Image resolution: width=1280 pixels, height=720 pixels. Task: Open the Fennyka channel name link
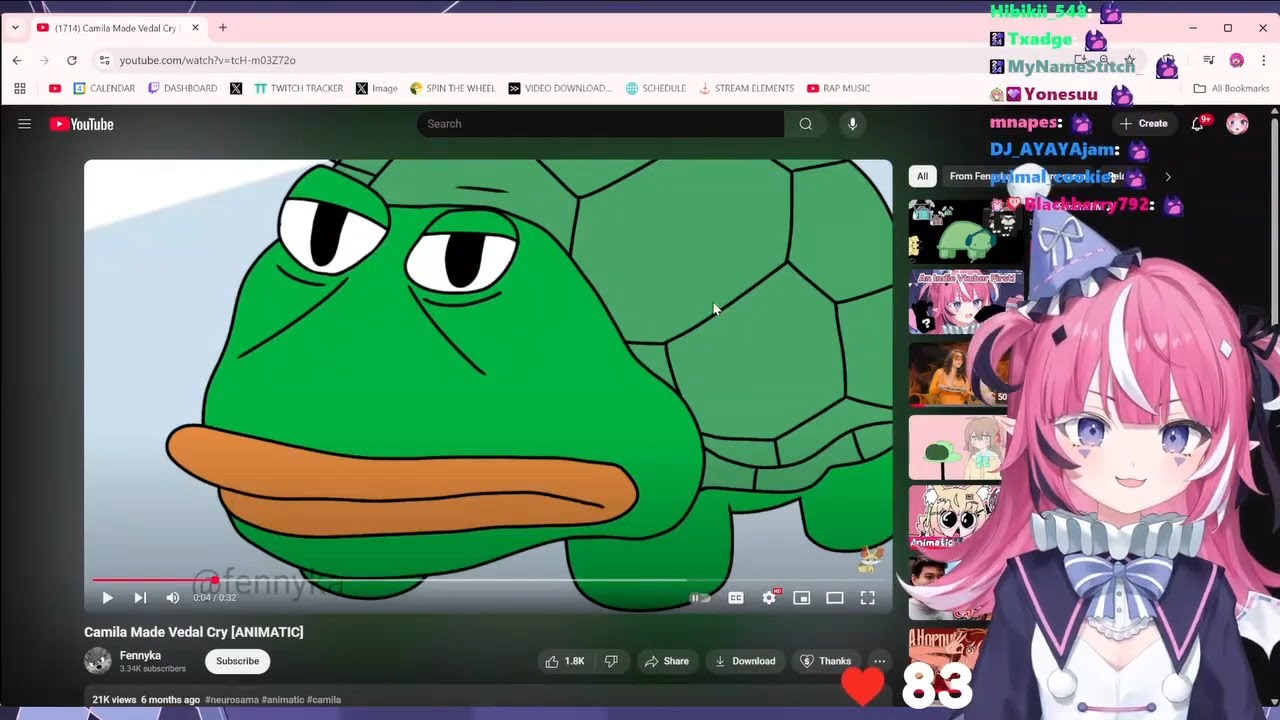(x=140, y=655)
